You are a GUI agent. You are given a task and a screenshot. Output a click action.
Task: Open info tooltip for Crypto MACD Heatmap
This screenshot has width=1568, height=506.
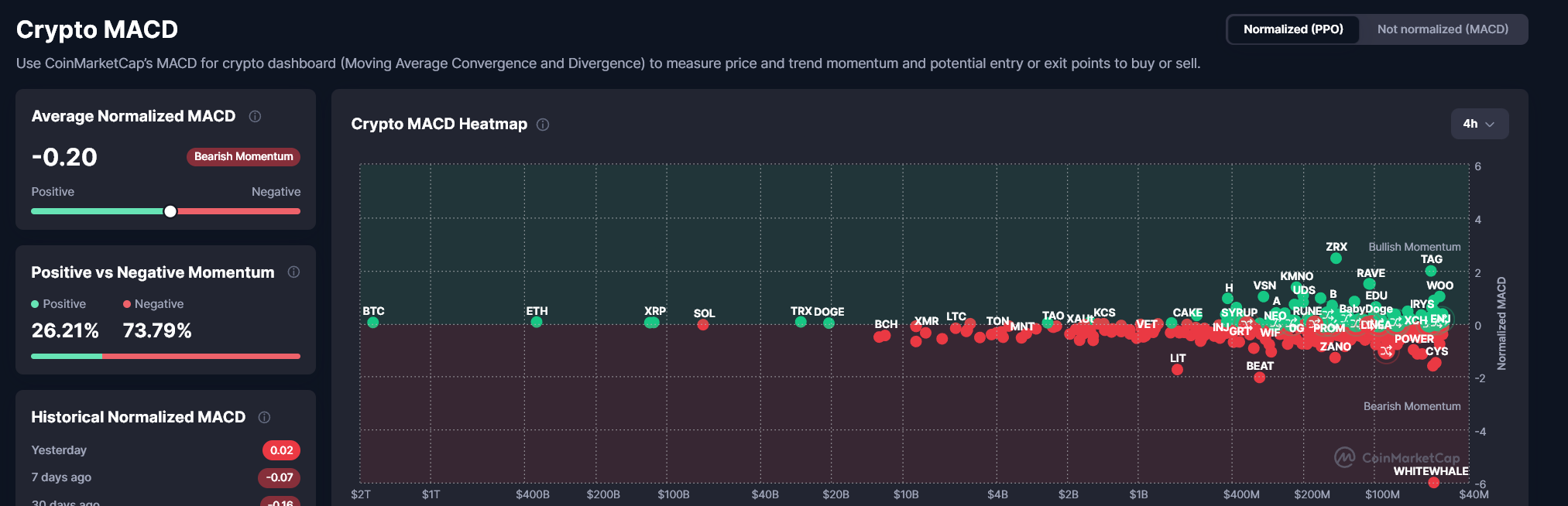pyautogui.click(x=543, y=125)
